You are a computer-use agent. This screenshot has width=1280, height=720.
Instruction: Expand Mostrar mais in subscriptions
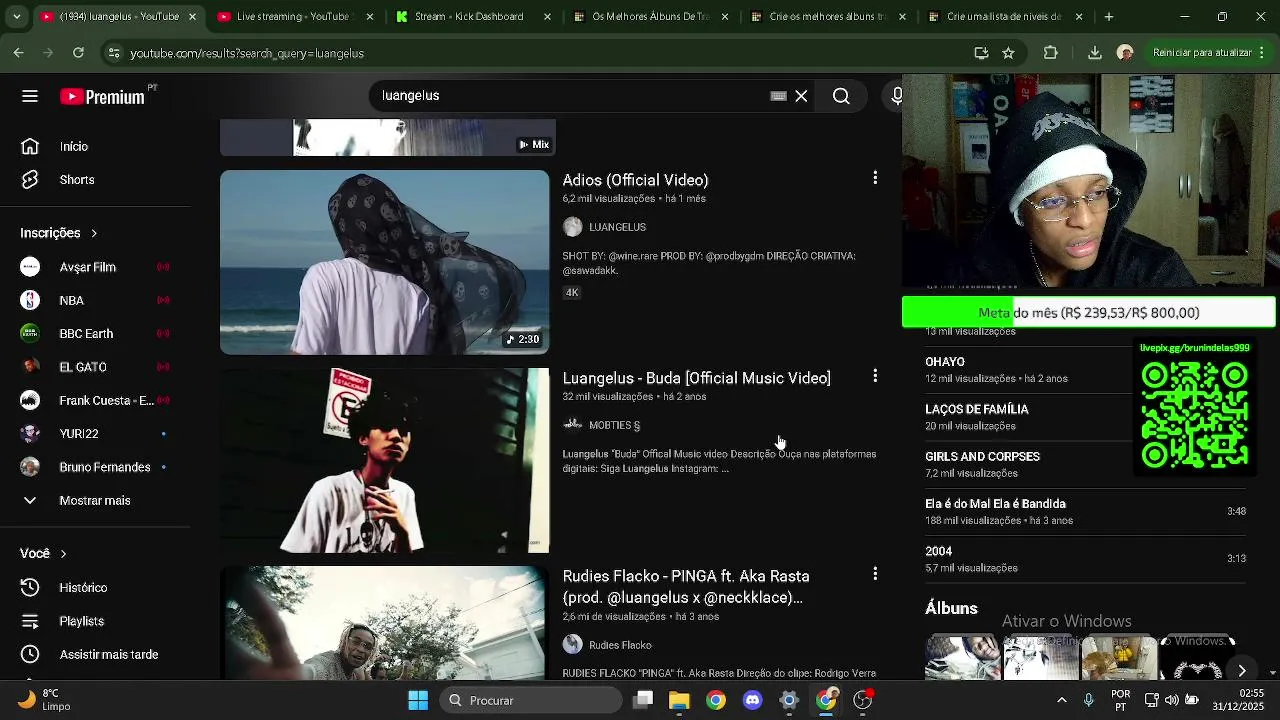point(95,501)
